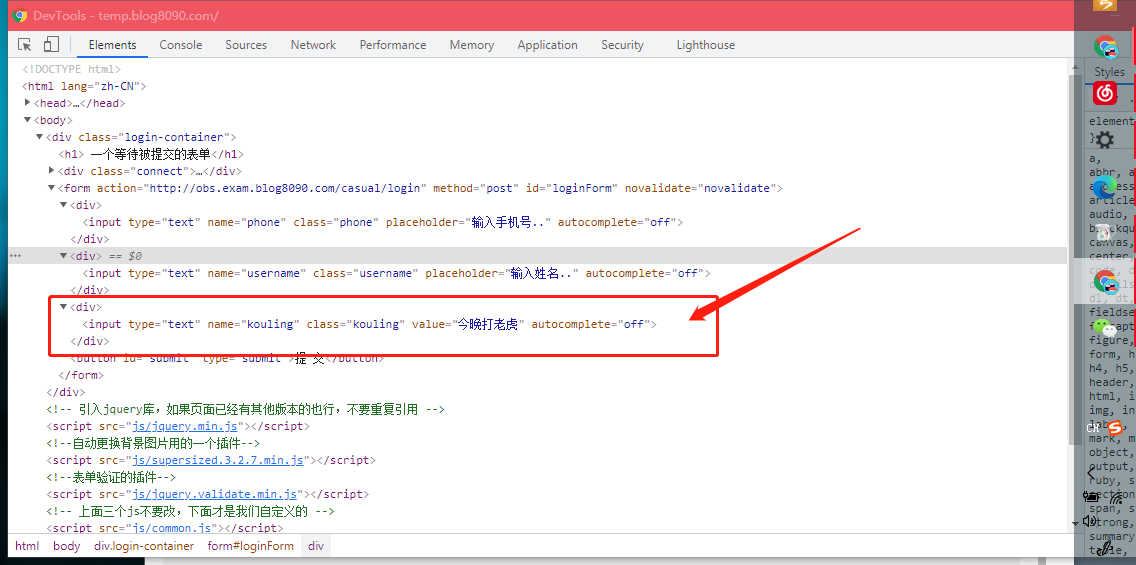Click the form action URL attribute value
The image size is (1136, 565).
pyautogui.click(x=285, y=188)
